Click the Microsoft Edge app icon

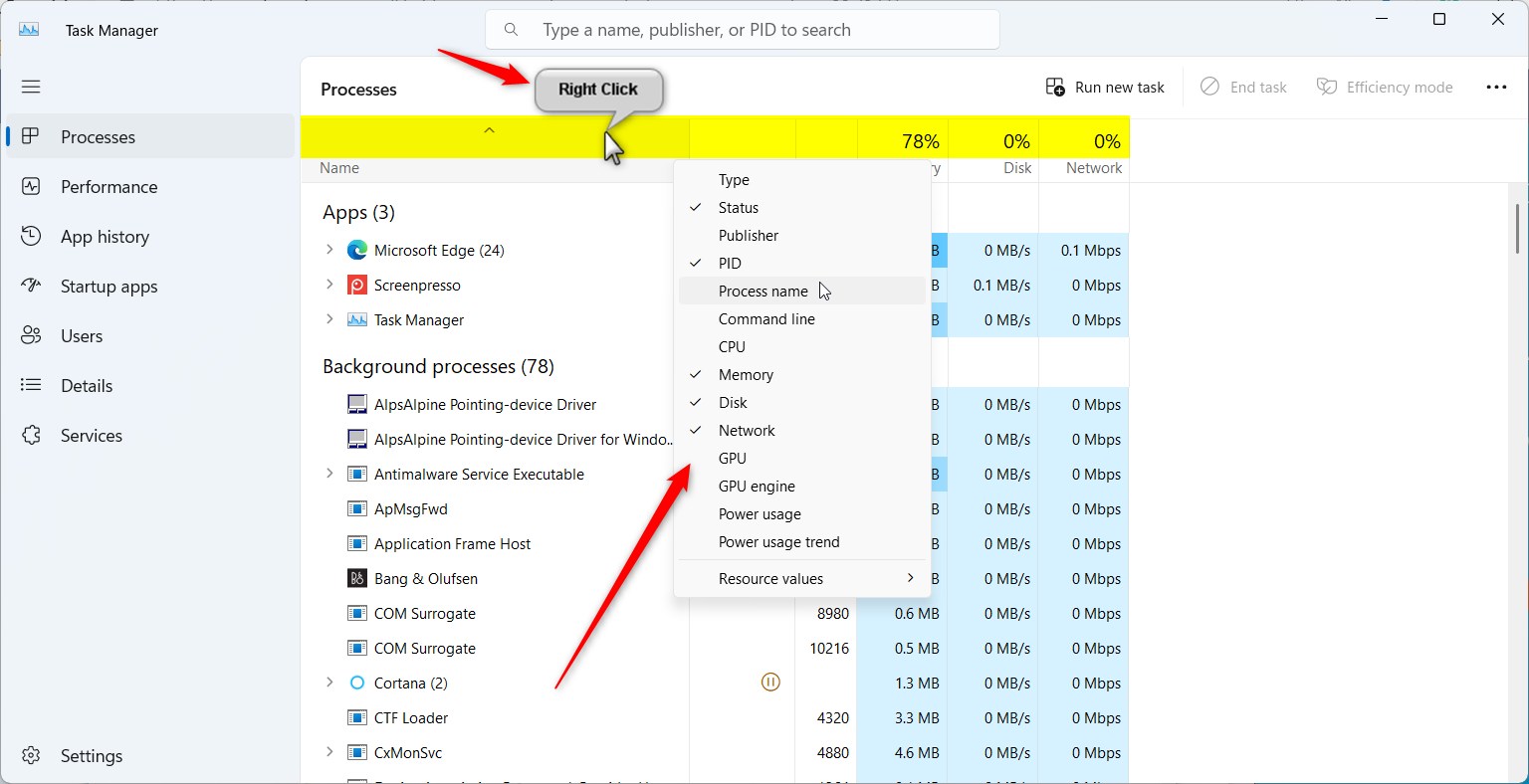[357, 250]
